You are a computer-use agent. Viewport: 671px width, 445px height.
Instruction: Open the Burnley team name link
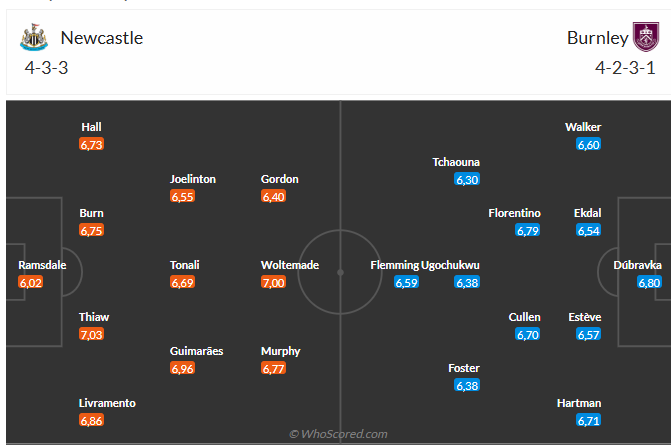597,38
